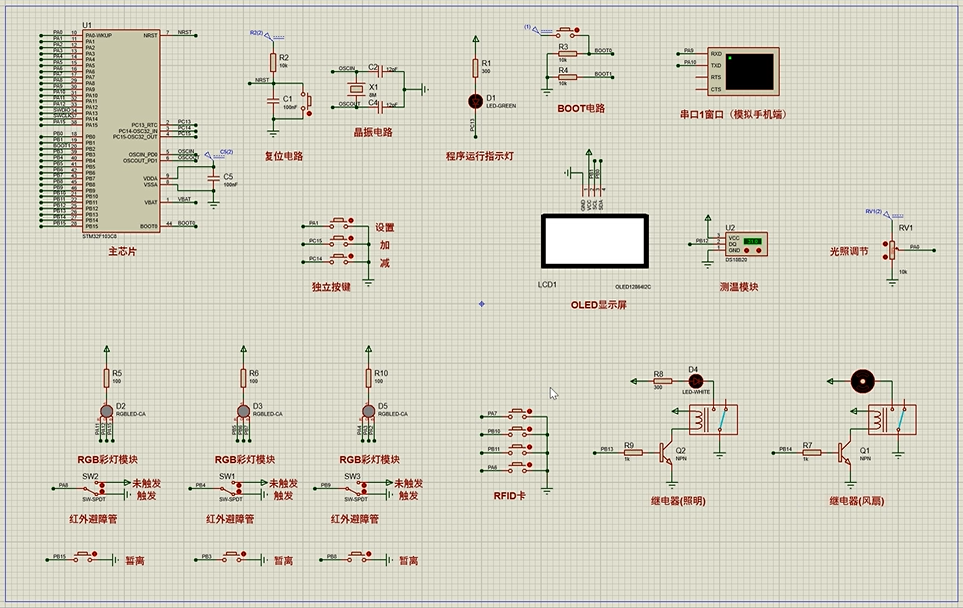Viewport: 963px width, 608px height.
Task: Click the white LED D4
Action: pyautogui.click(x=696, y=380)
